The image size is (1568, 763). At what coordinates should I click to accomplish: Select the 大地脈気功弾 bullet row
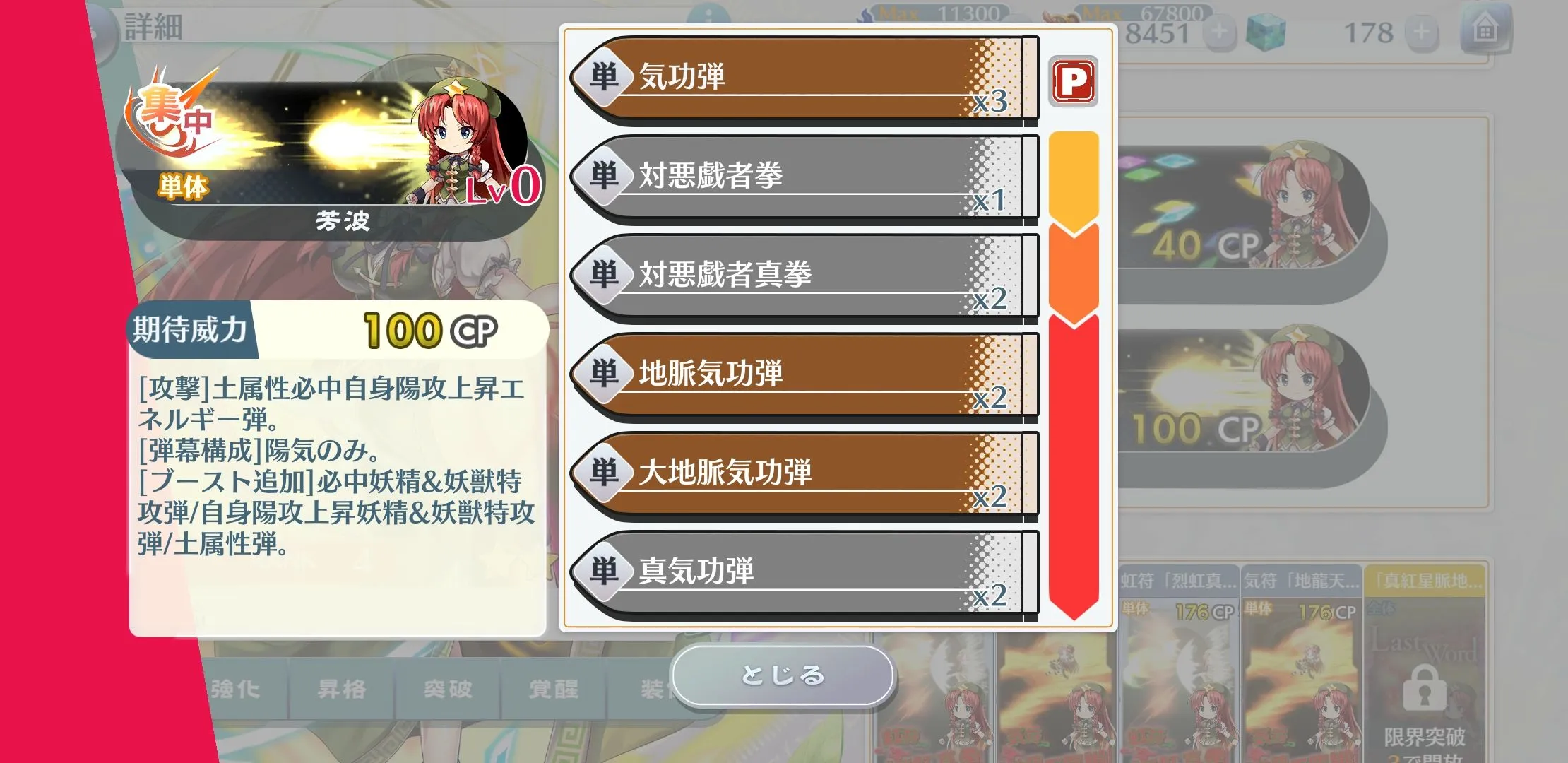pos(804,476)
